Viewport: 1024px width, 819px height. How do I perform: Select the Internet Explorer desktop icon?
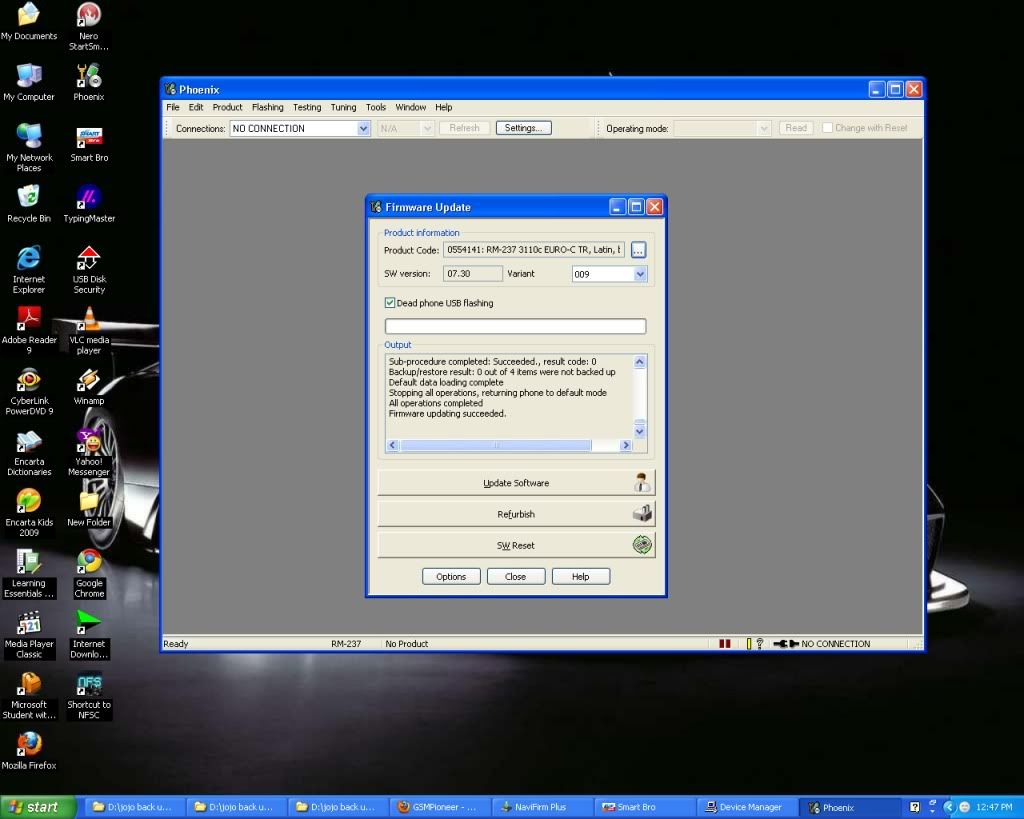tap(29, 269)
